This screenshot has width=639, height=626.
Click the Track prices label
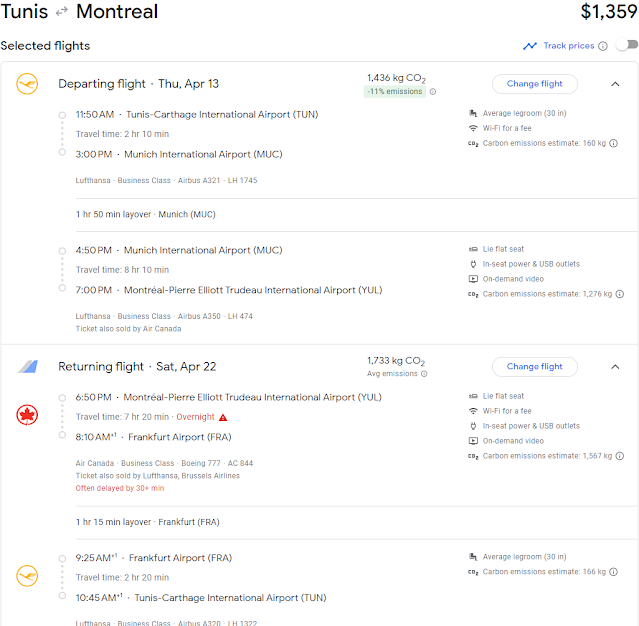pyautogui.click(x=568, y=46)
